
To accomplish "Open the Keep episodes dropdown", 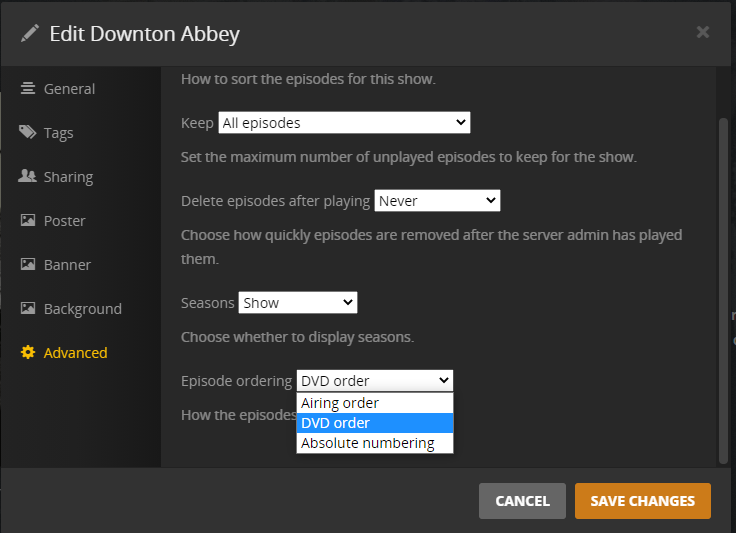I will (x=344, y=123).
